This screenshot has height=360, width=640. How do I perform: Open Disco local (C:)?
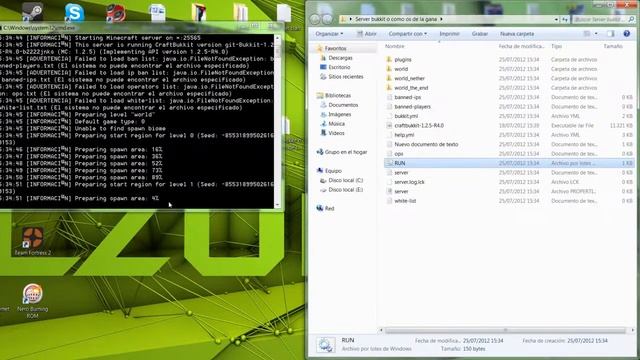[x=345, y=180]
